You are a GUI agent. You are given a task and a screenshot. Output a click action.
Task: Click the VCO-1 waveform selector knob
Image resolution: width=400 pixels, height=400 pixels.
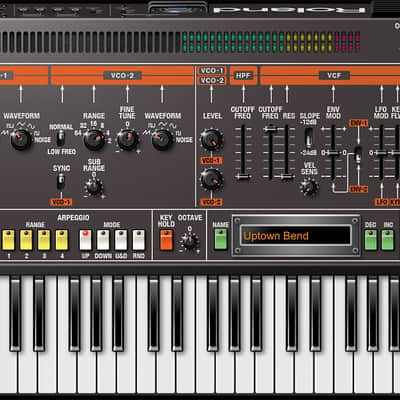click(x=21, y=139)
